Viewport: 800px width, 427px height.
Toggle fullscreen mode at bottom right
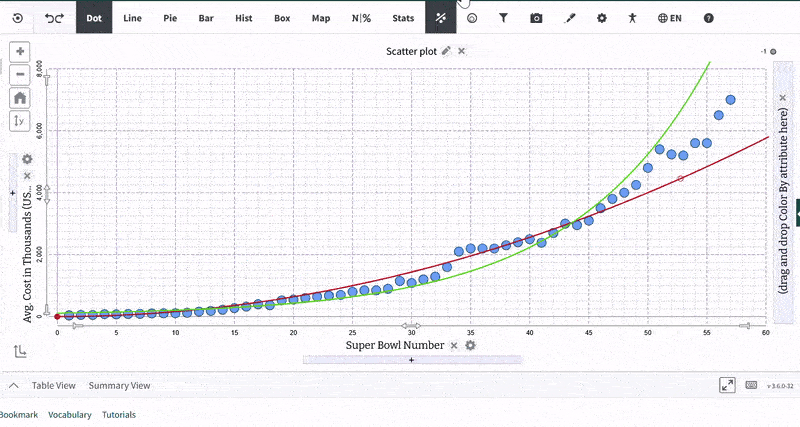tap(729, 385)
